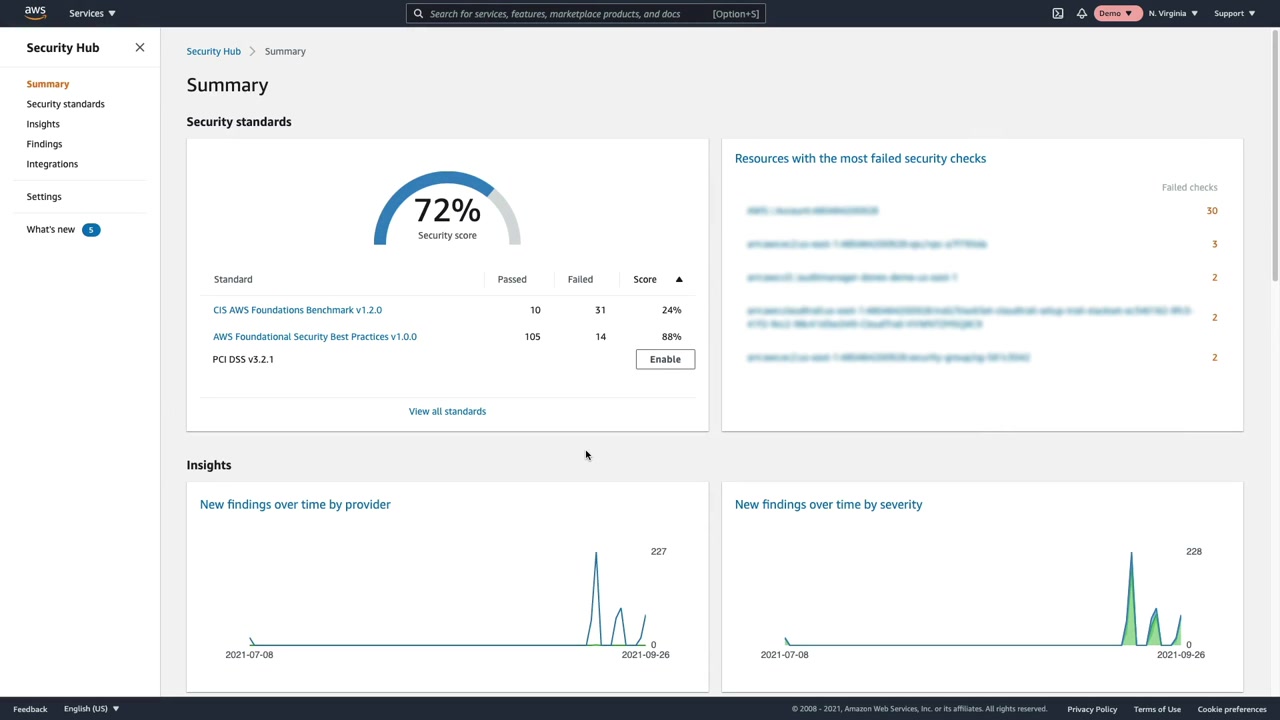
Task: Enable the PCI DSS v3.2.1 standard
Action: click(665, 359)
